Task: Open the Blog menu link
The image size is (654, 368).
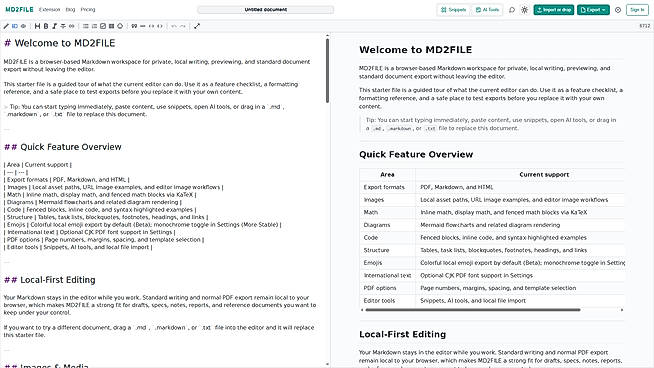Action: tap(70, 10)
